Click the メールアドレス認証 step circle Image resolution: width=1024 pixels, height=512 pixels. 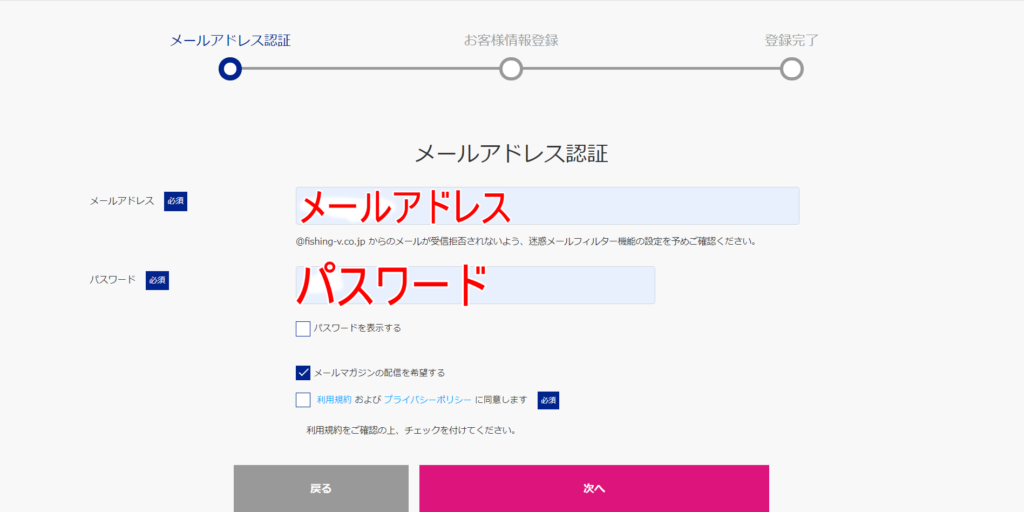point(231,69)
